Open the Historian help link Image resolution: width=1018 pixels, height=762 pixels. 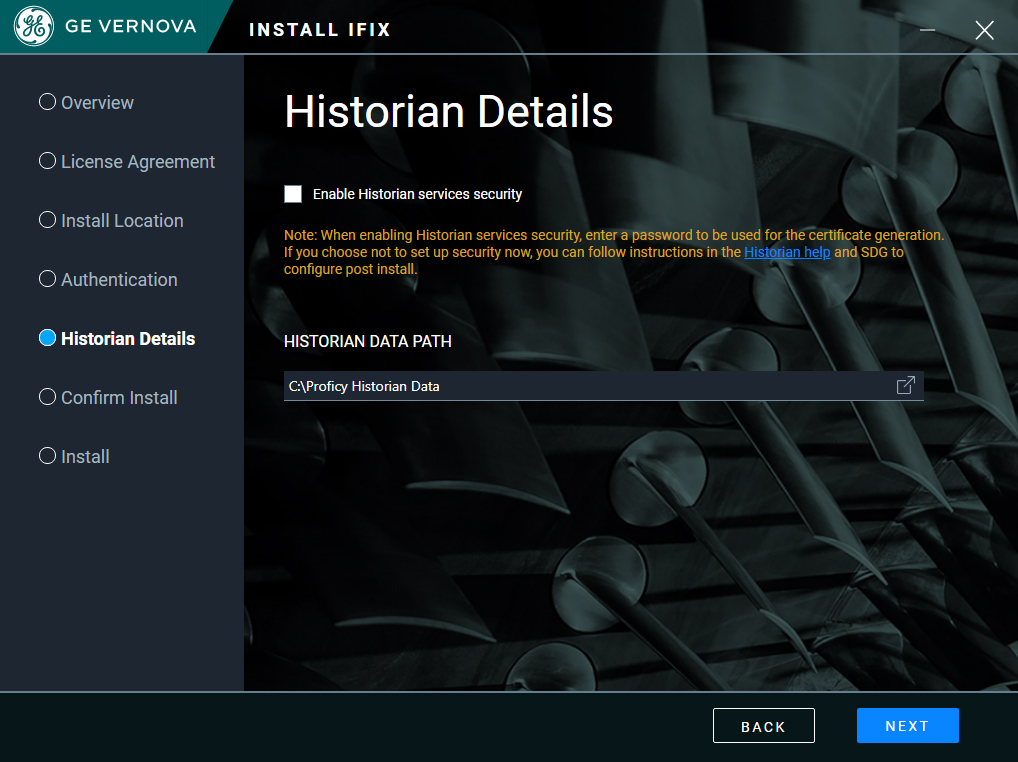787,252
